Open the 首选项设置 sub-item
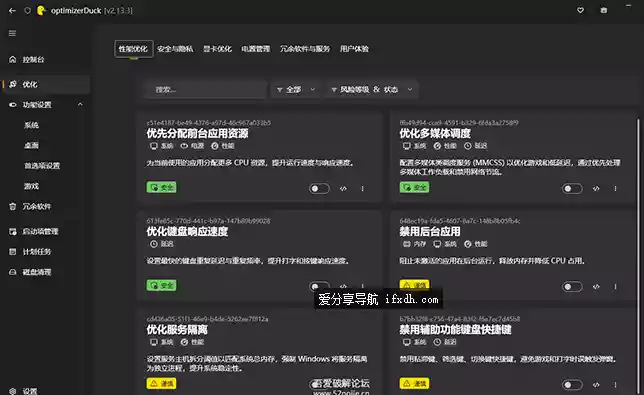This screenshot has width=644, height=395. pos(42,166)
